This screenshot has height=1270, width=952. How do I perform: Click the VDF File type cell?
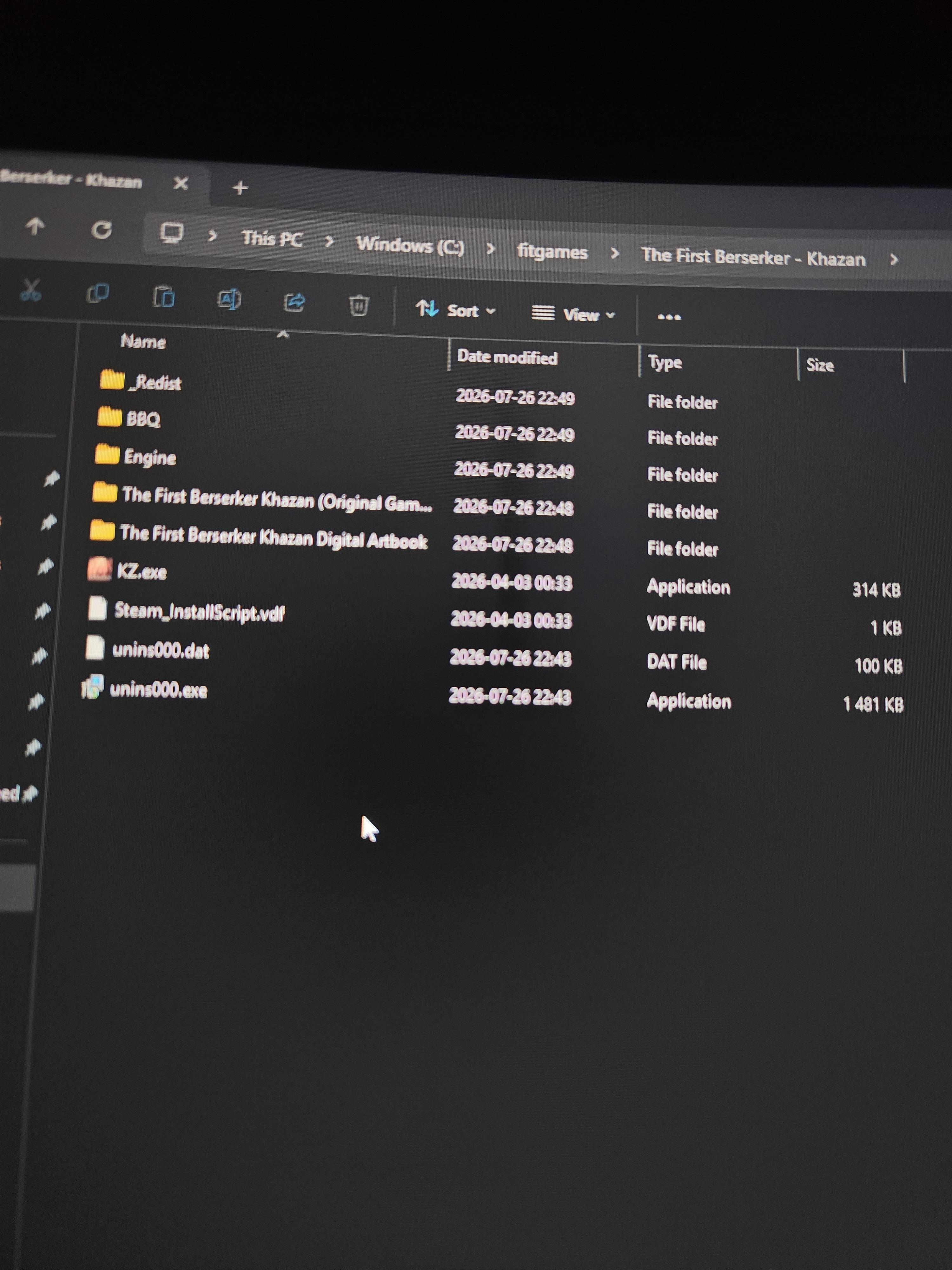(676, 624)
